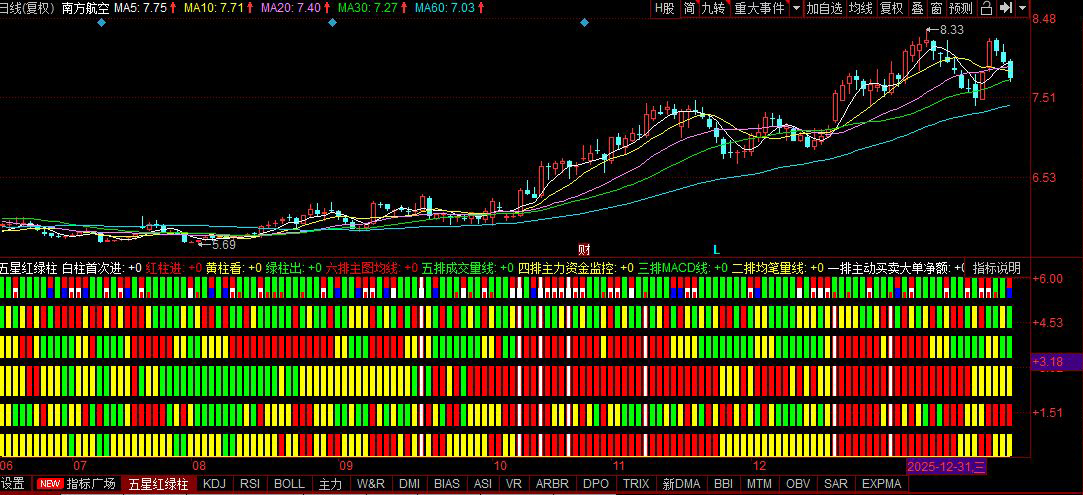The height and width of the screenshot is (495, 1083).
Task: Switch to the 新DMA indicator tab
Action: (x=681, y=483)
